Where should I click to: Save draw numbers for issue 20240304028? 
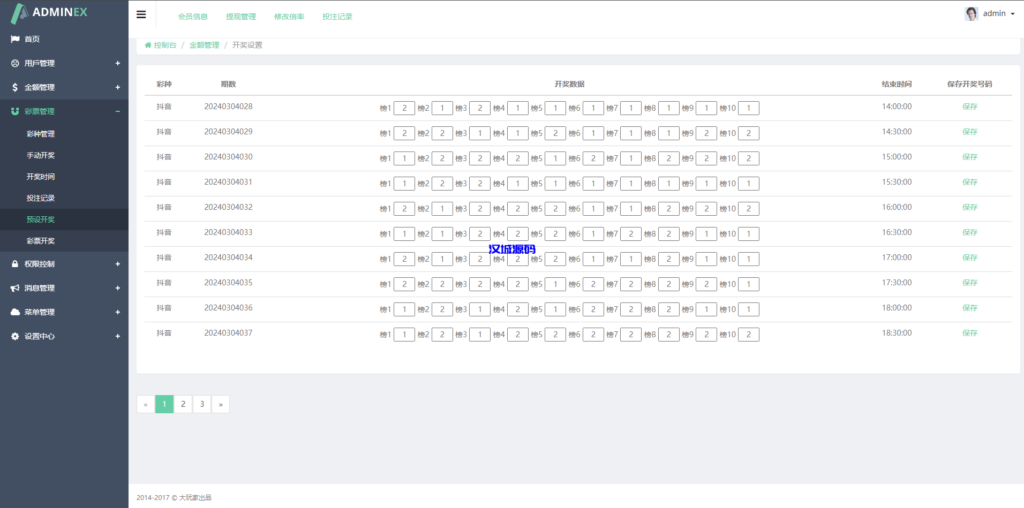point(969,106)
